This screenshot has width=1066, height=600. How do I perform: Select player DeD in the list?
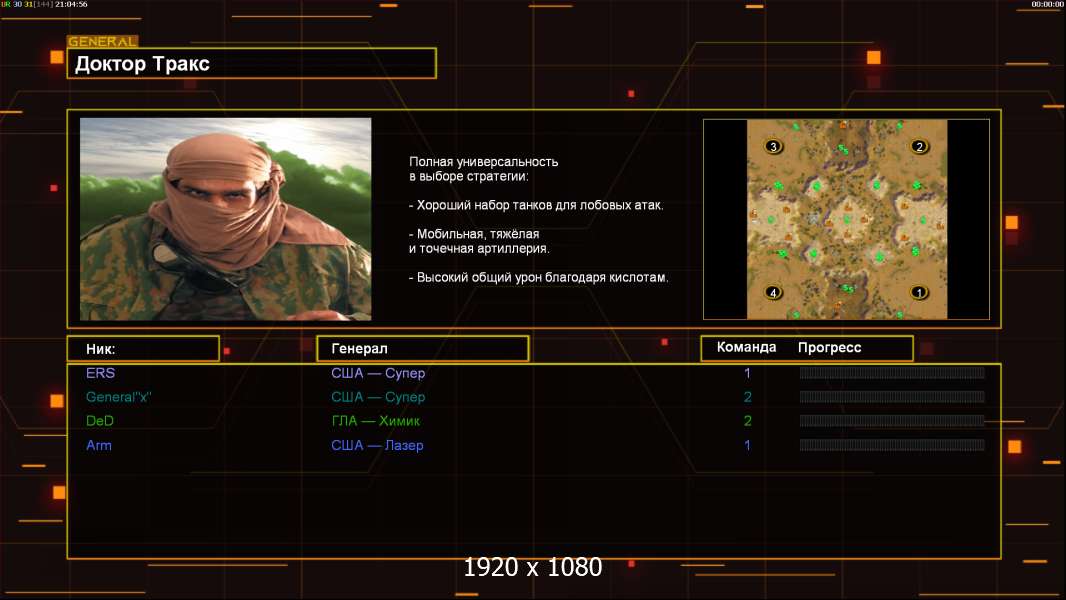tap(100, 421)
